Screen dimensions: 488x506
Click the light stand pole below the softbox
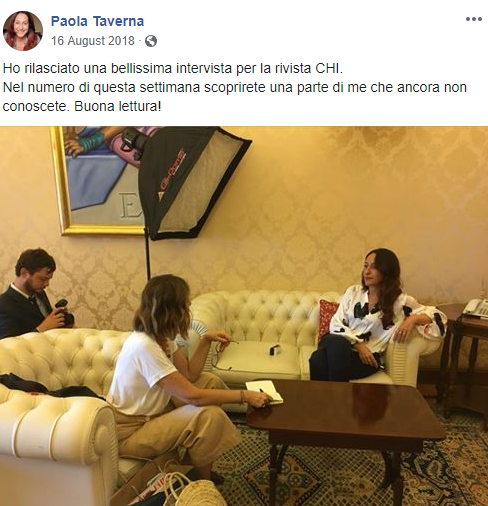tap(147, 253)
